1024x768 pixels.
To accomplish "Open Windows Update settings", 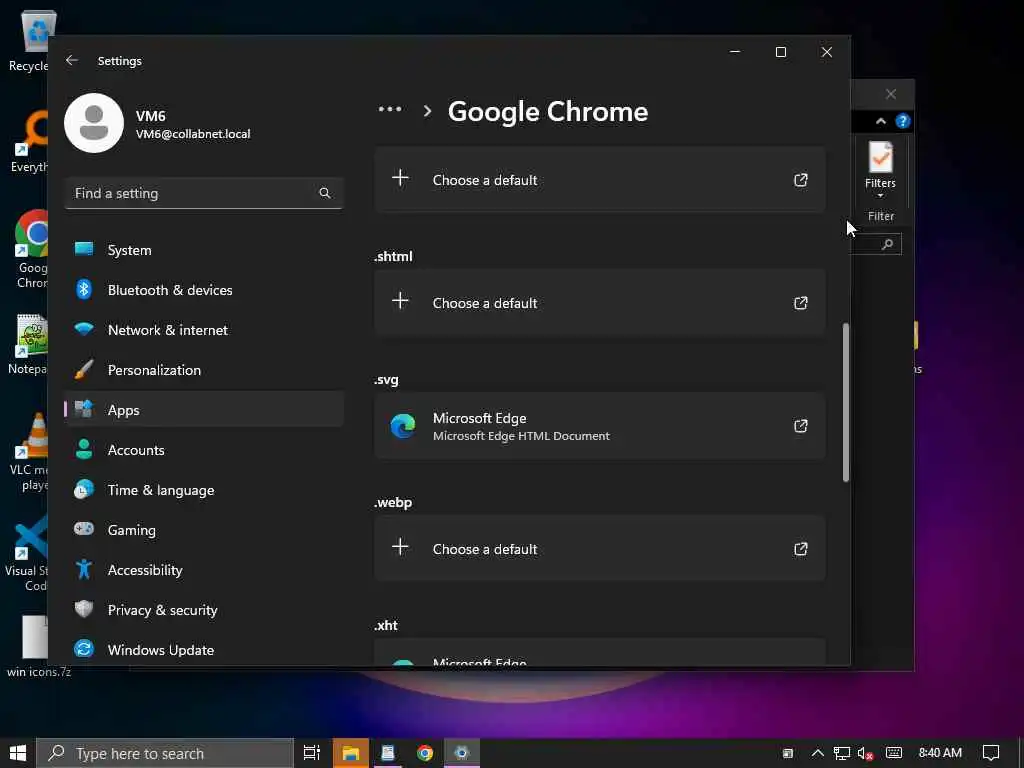I will (x=204, y=649).
